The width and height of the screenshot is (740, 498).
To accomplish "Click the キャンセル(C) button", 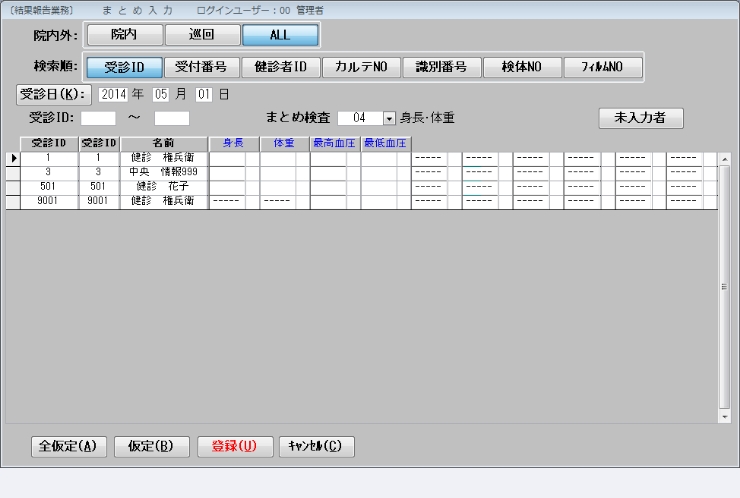I will [x=316, y=445].
